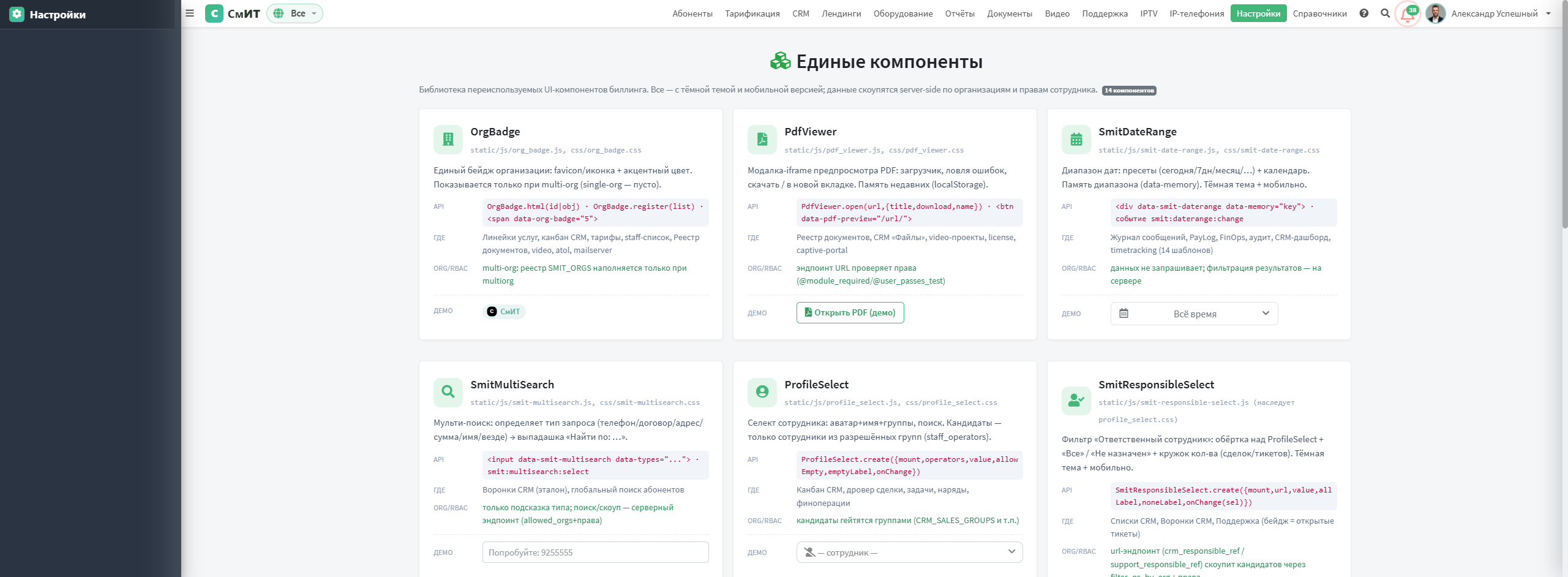This screenshot has height=577, width=1568.
Task: Click the PDF icon inside Открыть PDF button
Action: 808,312
